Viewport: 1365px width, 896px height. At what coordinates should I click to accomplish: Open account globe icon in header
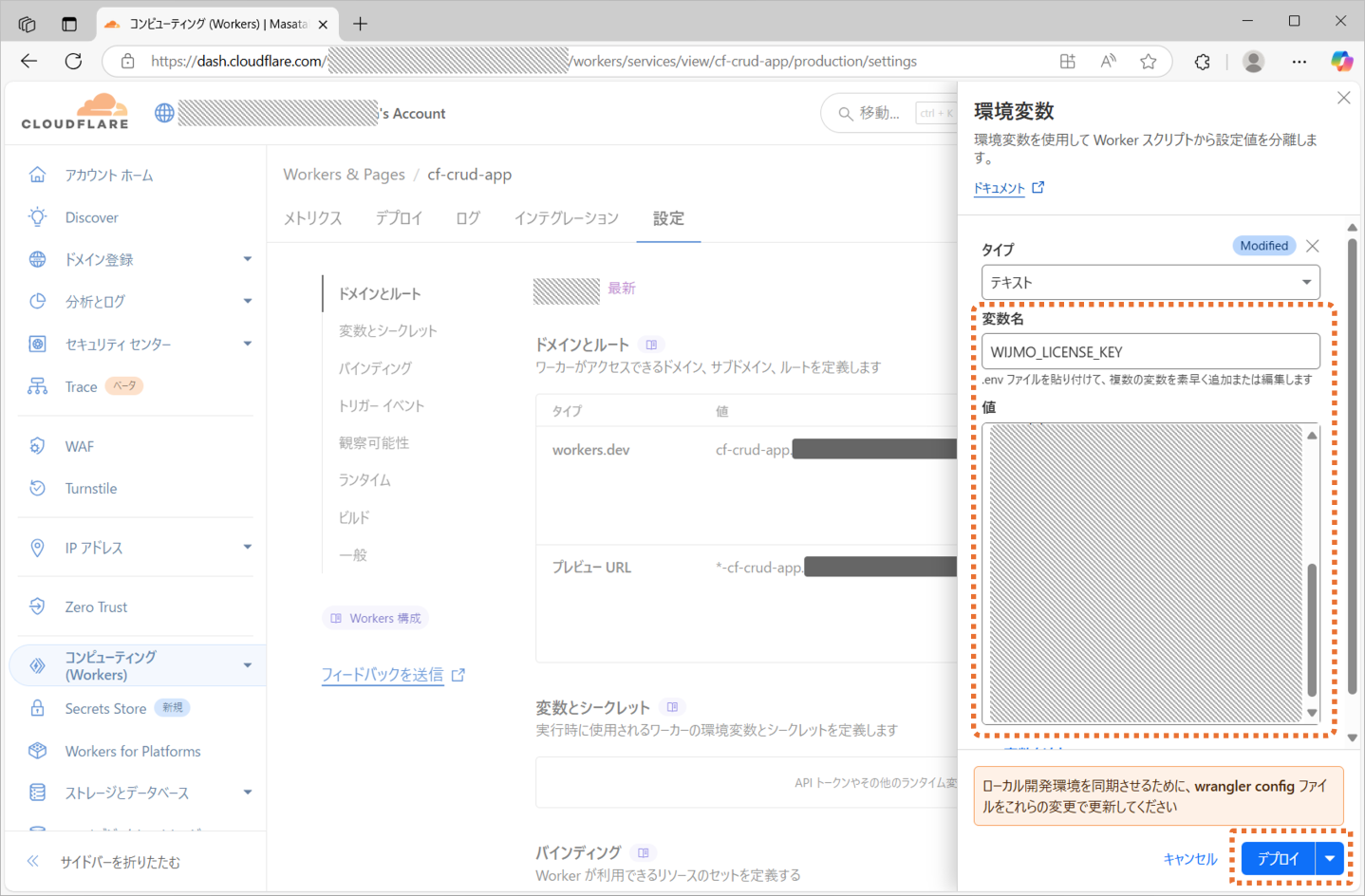(x=164, y=113)
